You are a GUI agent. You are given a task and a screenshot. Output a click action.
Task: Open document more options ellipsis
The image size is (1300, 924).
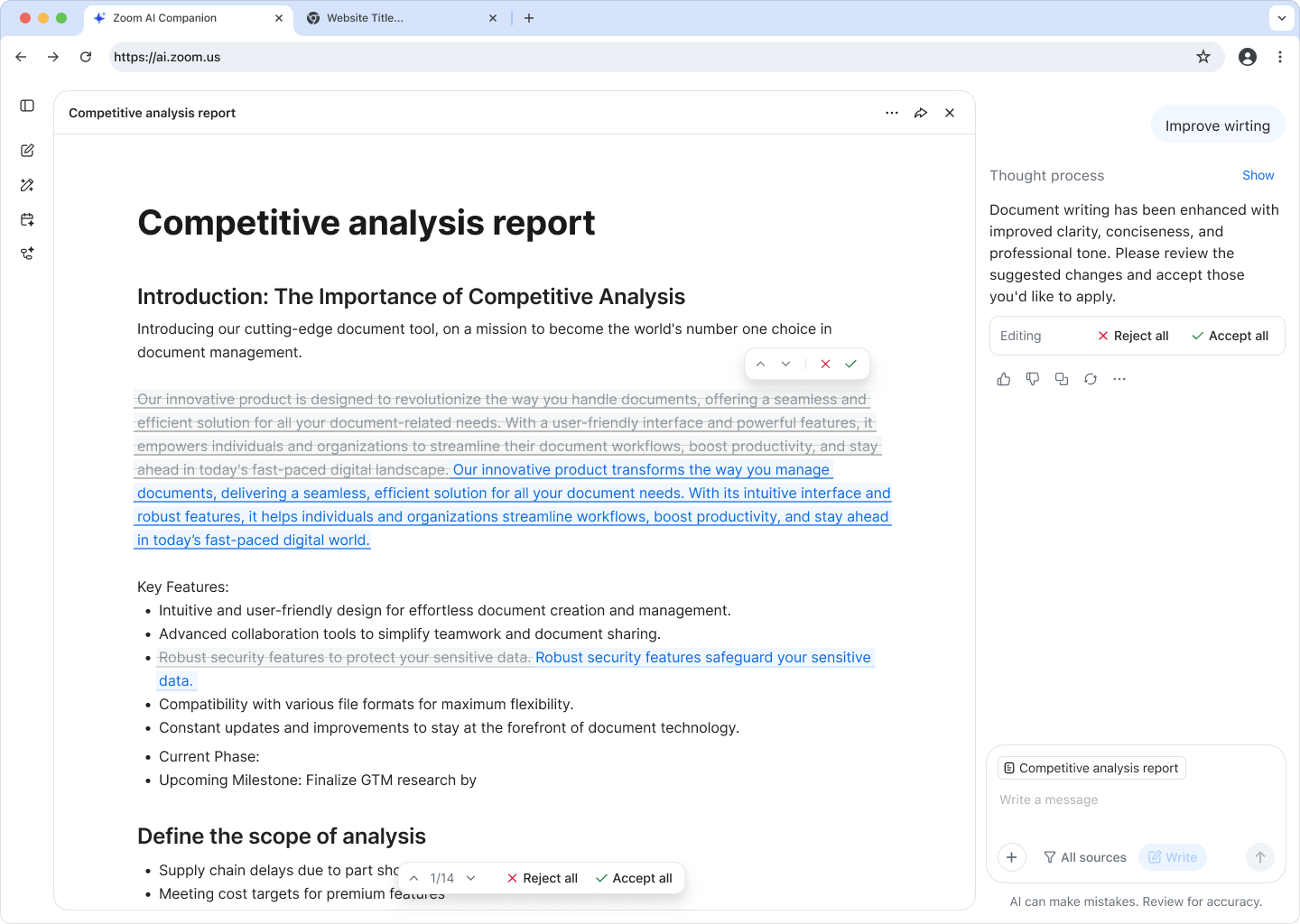coord(892,113)
